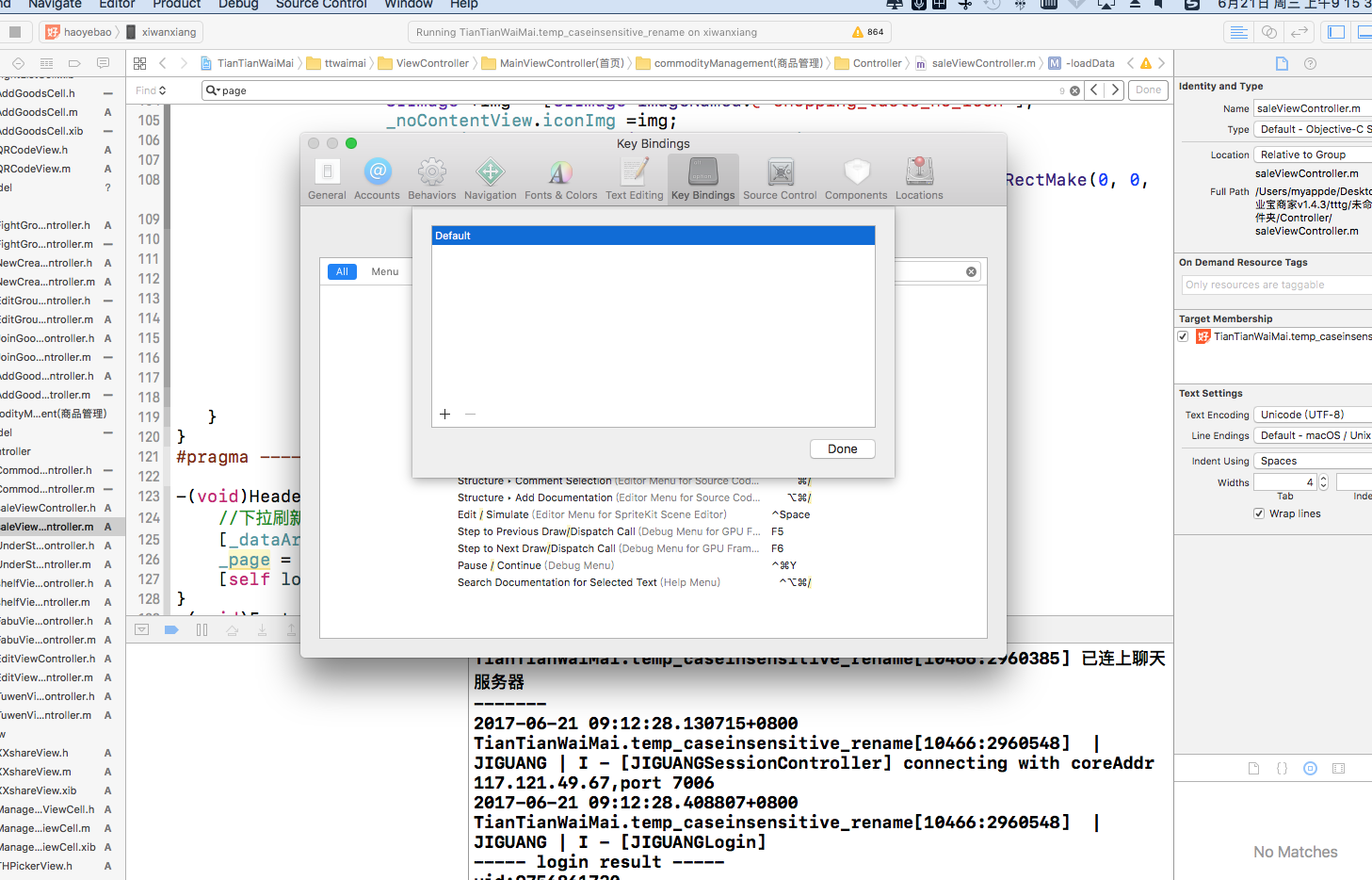Open the report navigator
Screen dimensions: 1372x880
click(103, 63)
